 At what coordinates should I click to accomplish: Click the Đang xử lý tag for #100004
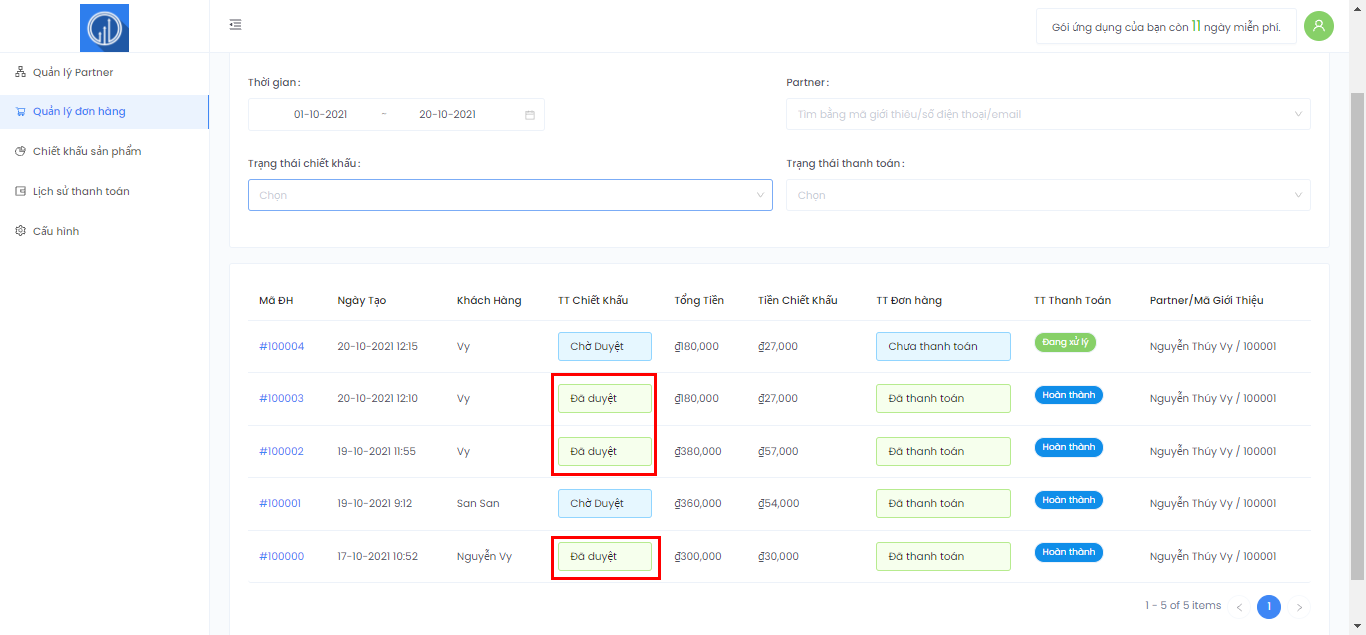(x=1065, y=342)
